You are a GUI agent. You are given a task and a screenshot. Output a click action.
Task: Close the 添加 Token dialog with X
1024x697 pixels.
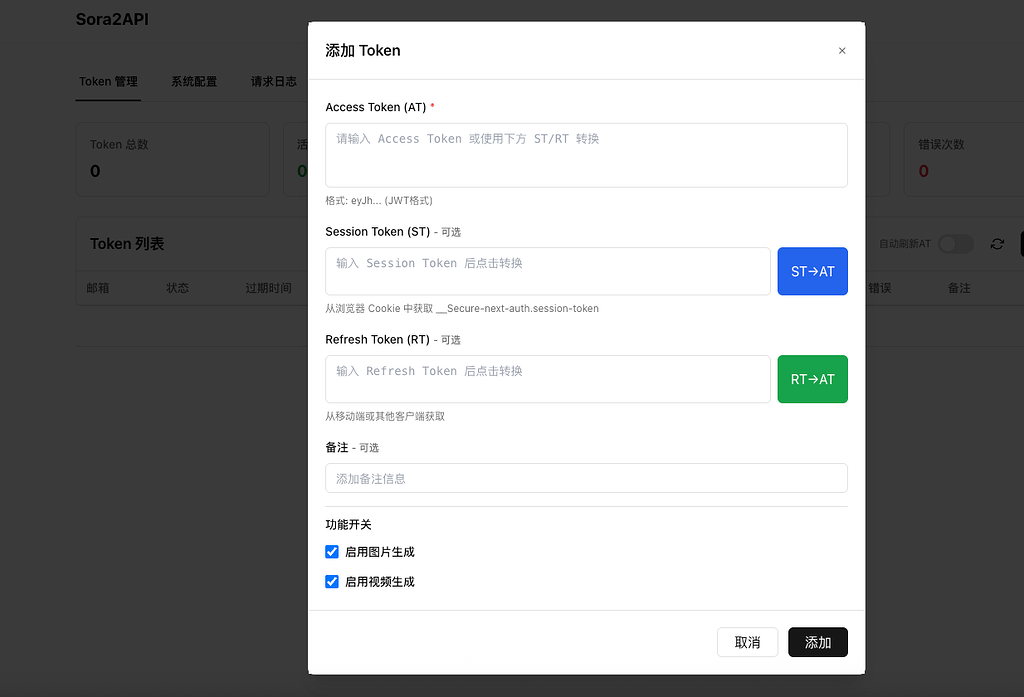842,50
